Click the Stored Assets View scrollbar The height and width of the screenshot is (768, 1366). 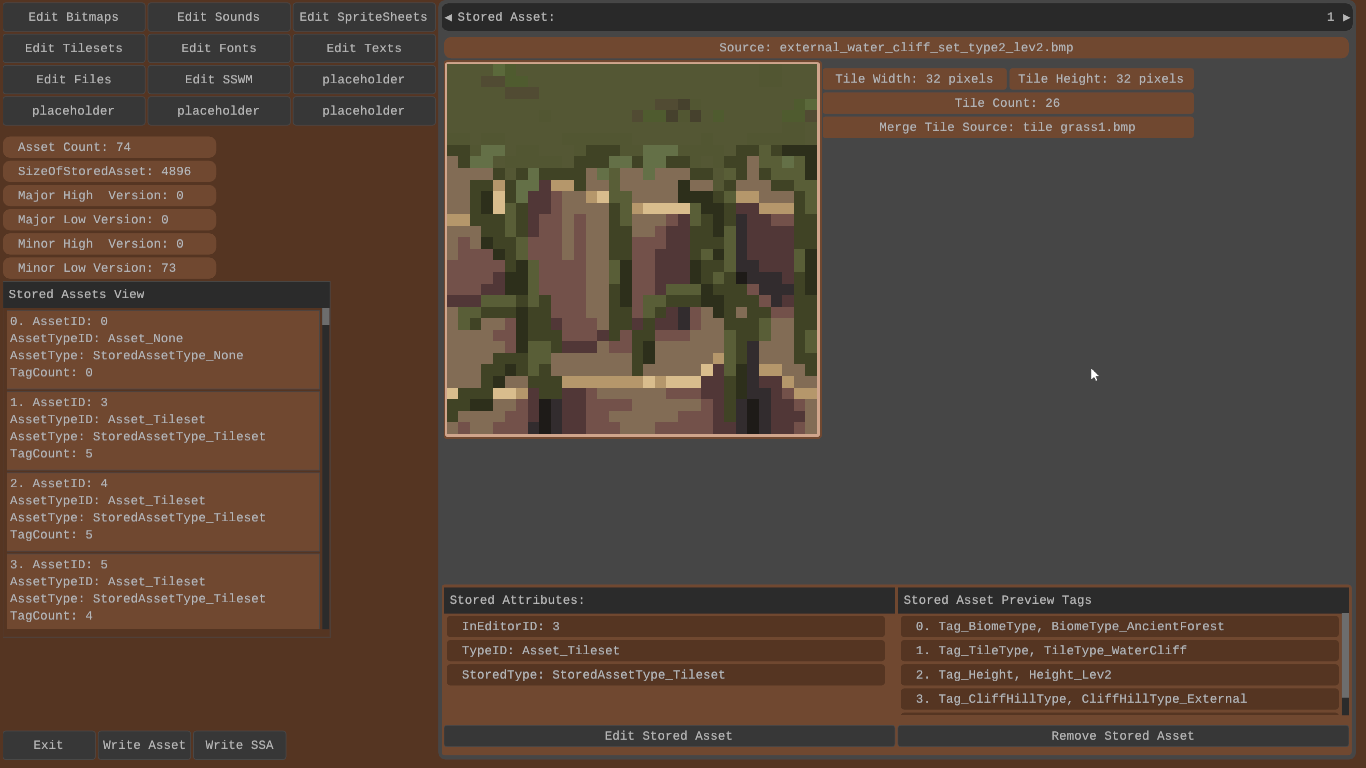(x=325, y=470)
